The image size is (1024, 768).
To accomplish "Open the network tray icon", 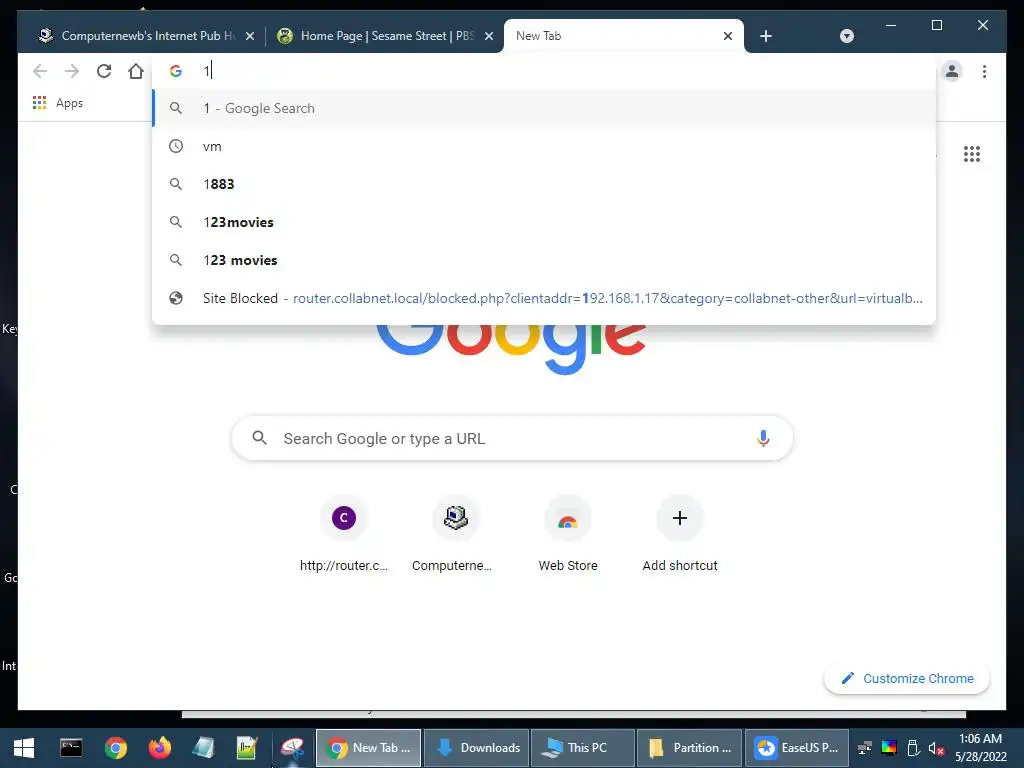I will tap(865, 748).
